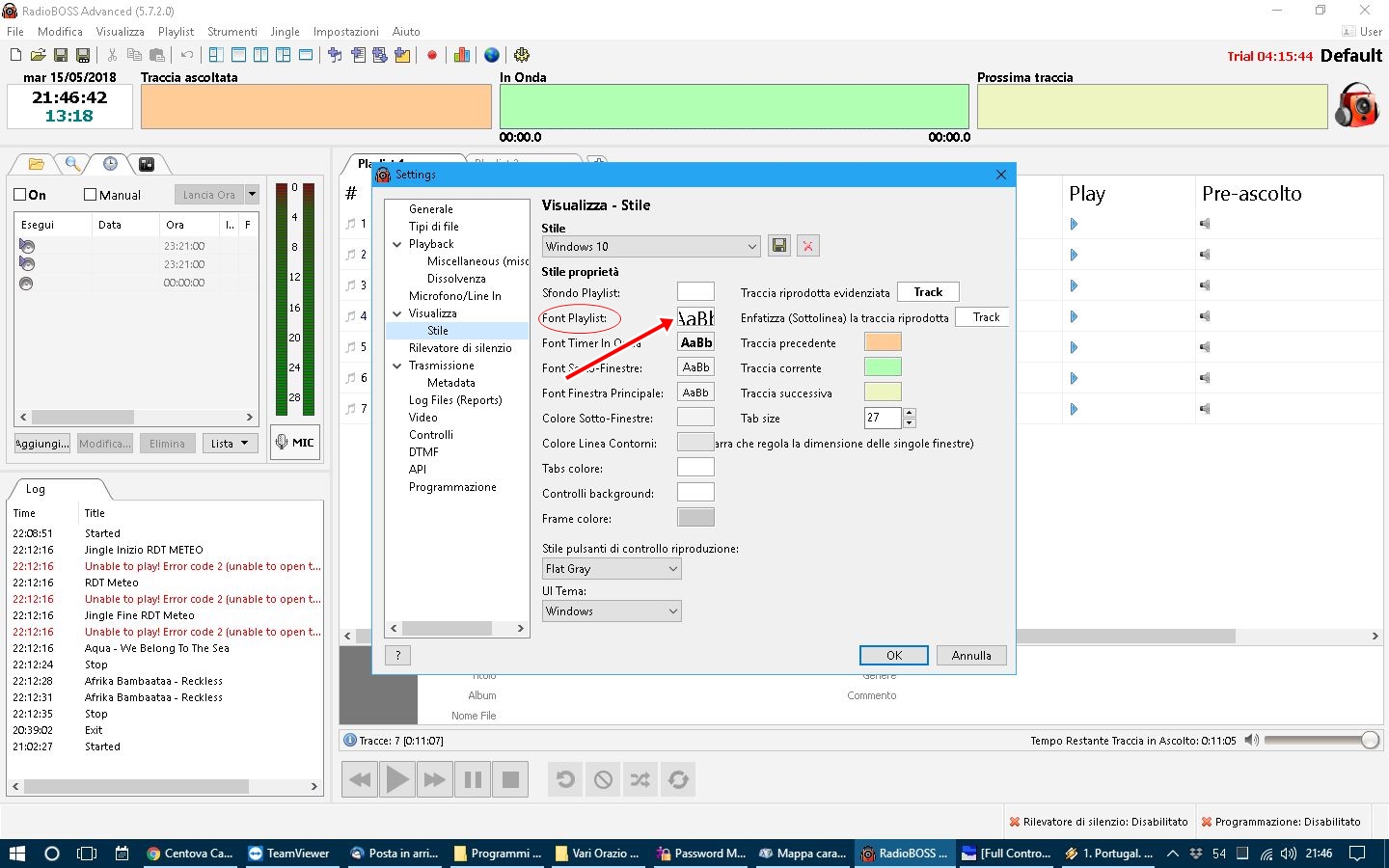This screenshot has width=1389, height=868.
Task: Click Annulla in the Settings dialog
Action: pos(971,655)
